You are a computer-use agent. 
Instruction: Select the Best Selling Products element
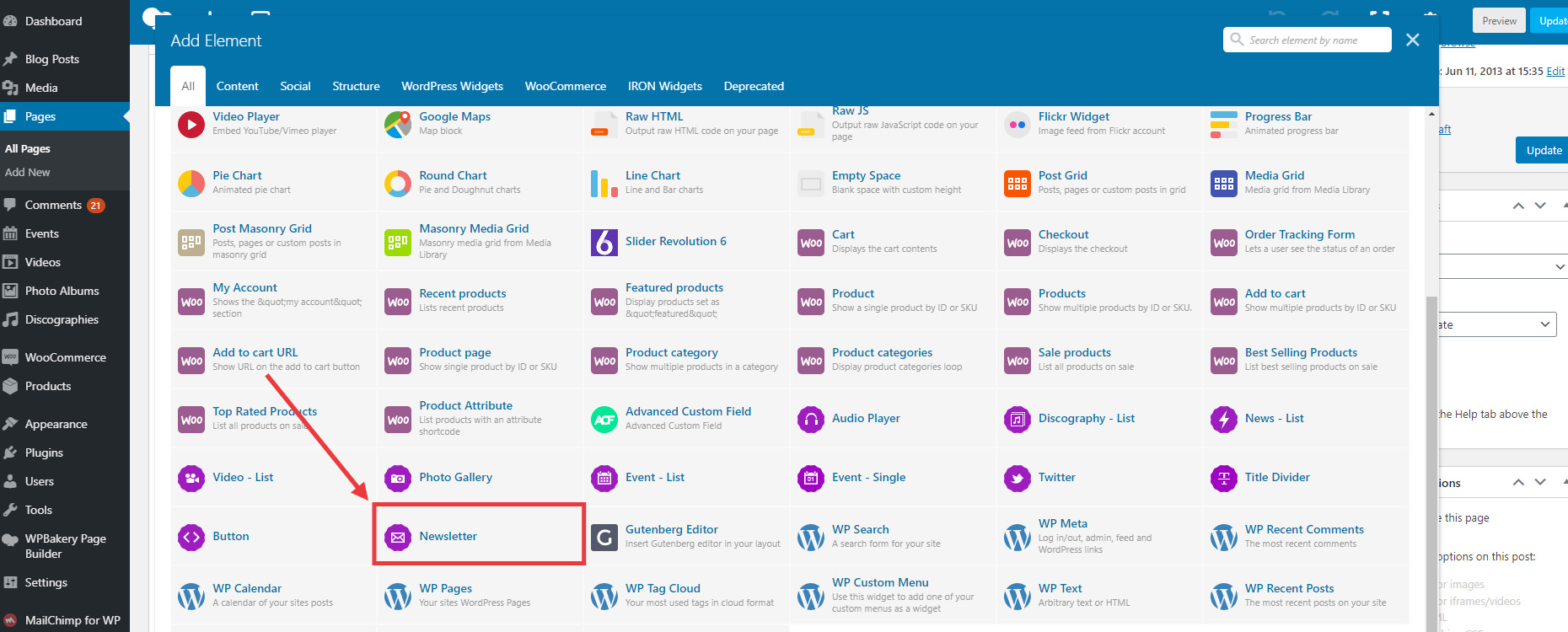point(1306,359)
